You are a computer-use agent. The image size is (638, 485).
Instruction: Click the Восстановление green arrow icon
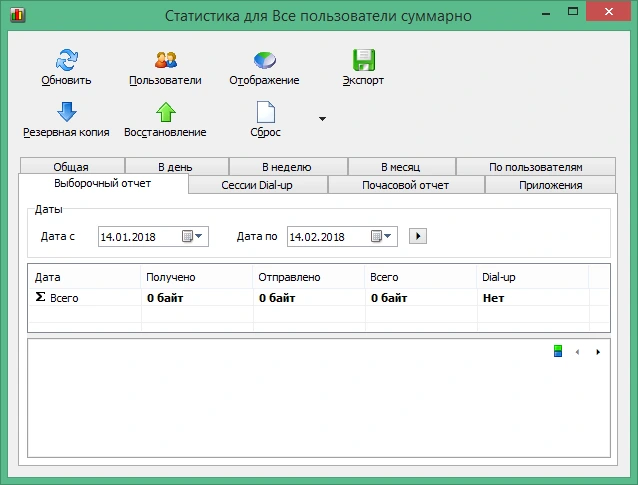166,112
